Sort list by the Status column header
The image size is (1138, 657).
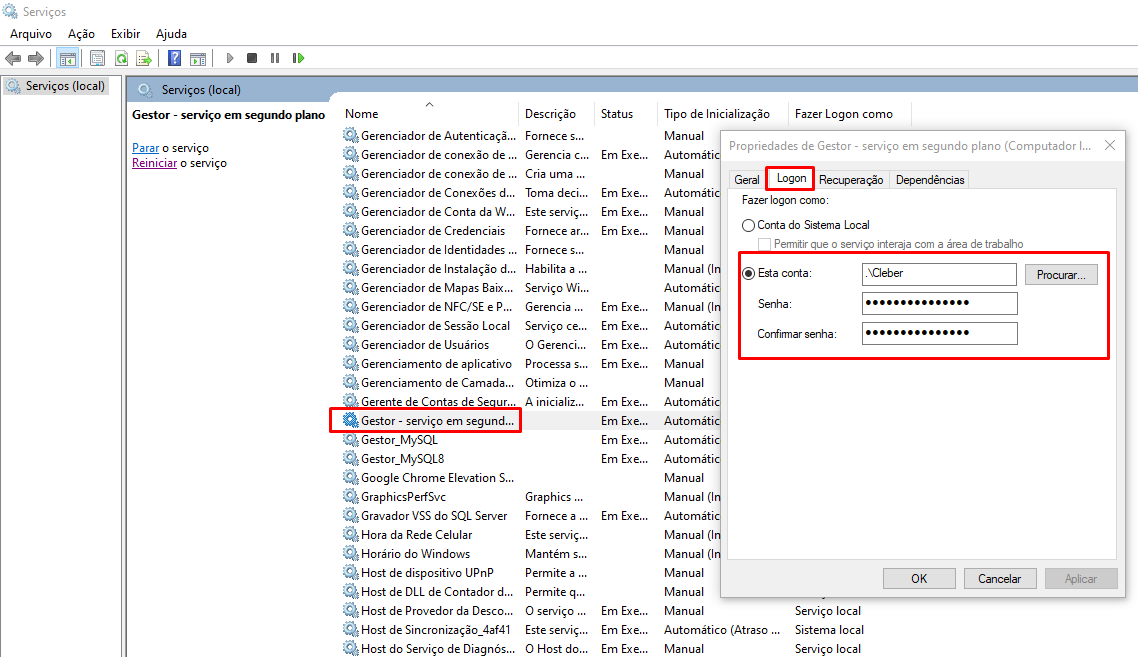(x=617, y=114)
